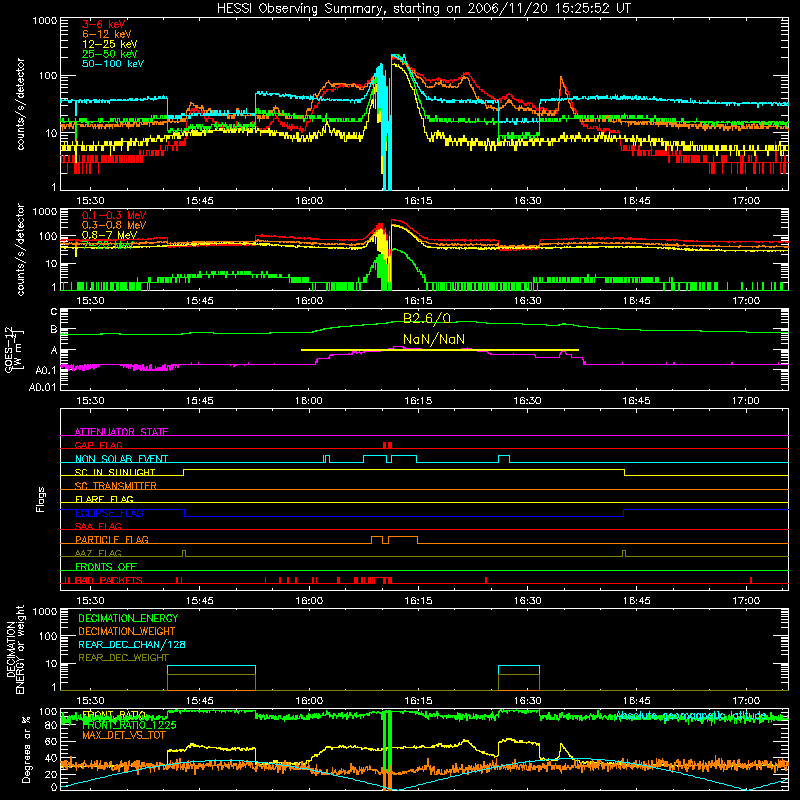Viewport: 800px width, 800px height.
Task: Click the 0.3-0.8 MeV legend label
Action: [x=114, y=225]
